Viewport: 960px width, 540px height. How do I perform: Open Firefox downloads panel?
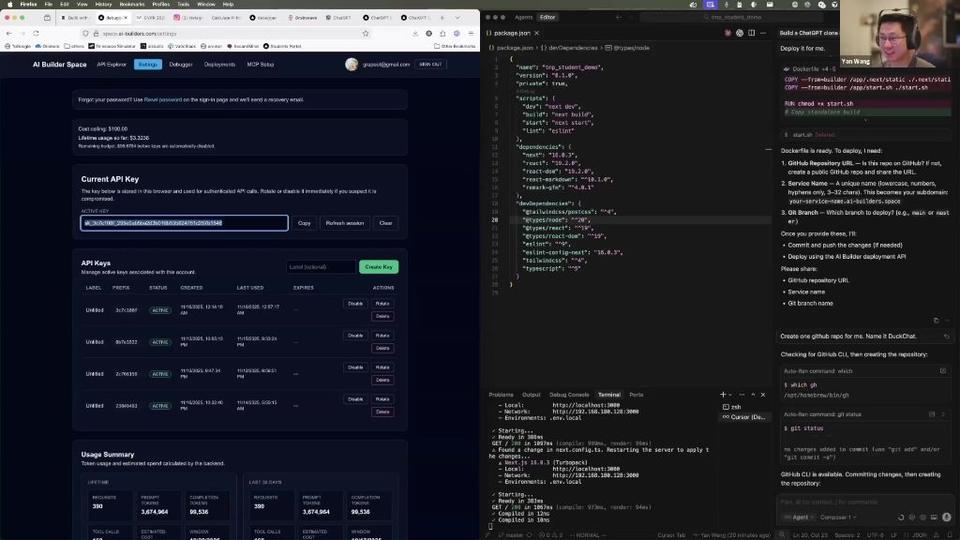pos(415,33)
